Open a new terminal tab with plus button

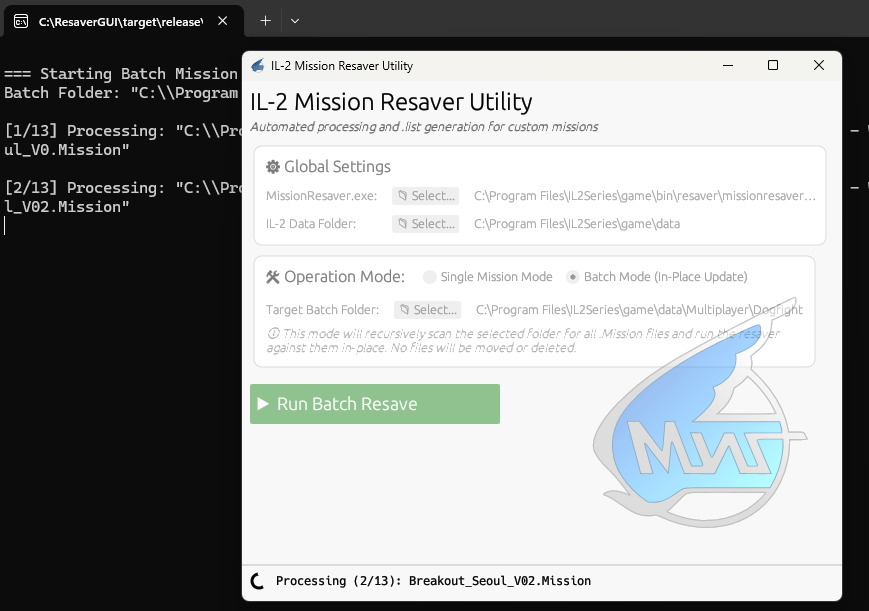point(265,21)
